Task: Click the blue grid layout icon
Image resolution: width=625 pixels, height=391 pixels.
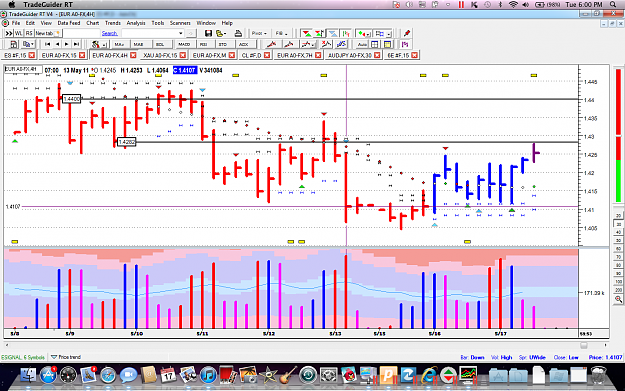Action: click(375, 44)
